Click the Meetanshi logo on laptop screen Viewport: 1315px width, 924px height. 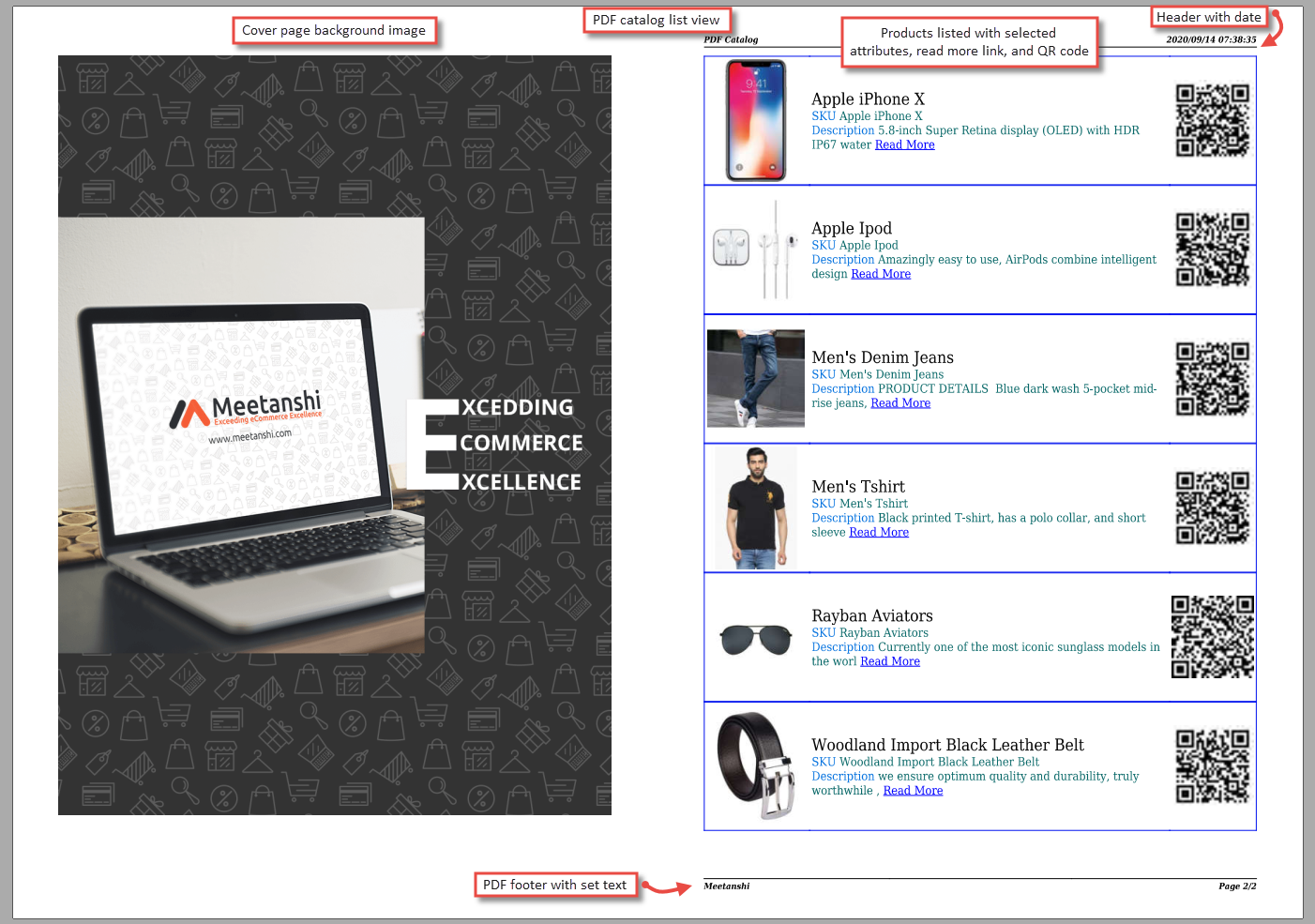click(x=246, y=409)
